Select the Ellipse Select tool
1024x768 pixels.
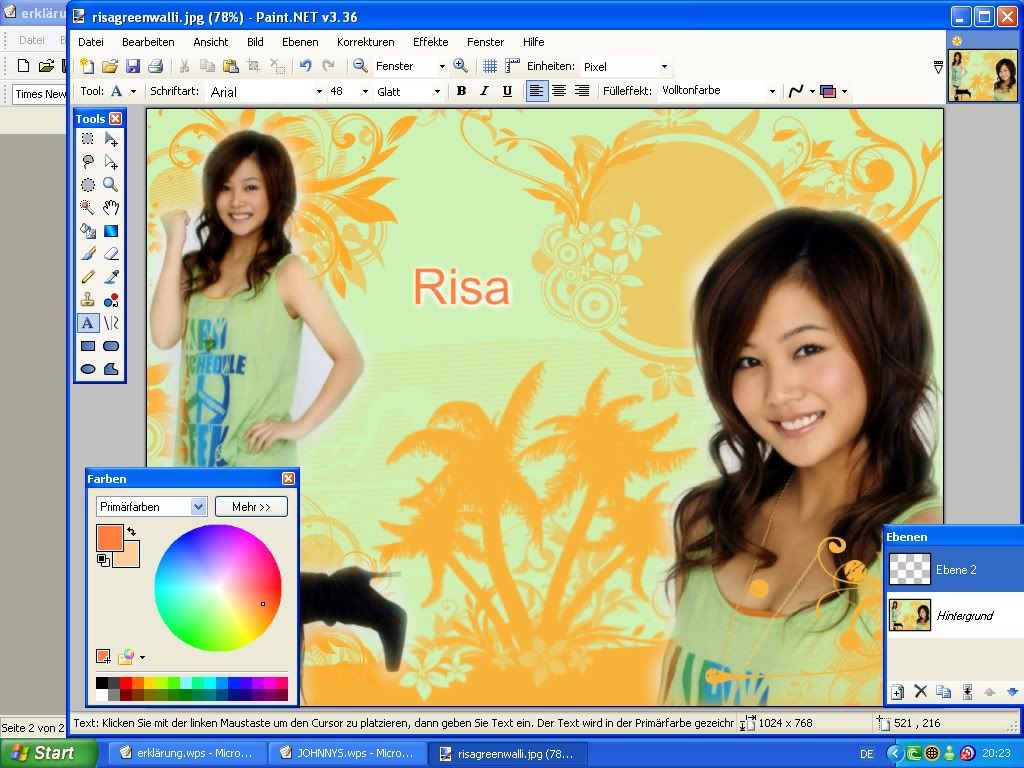[88, 185]
